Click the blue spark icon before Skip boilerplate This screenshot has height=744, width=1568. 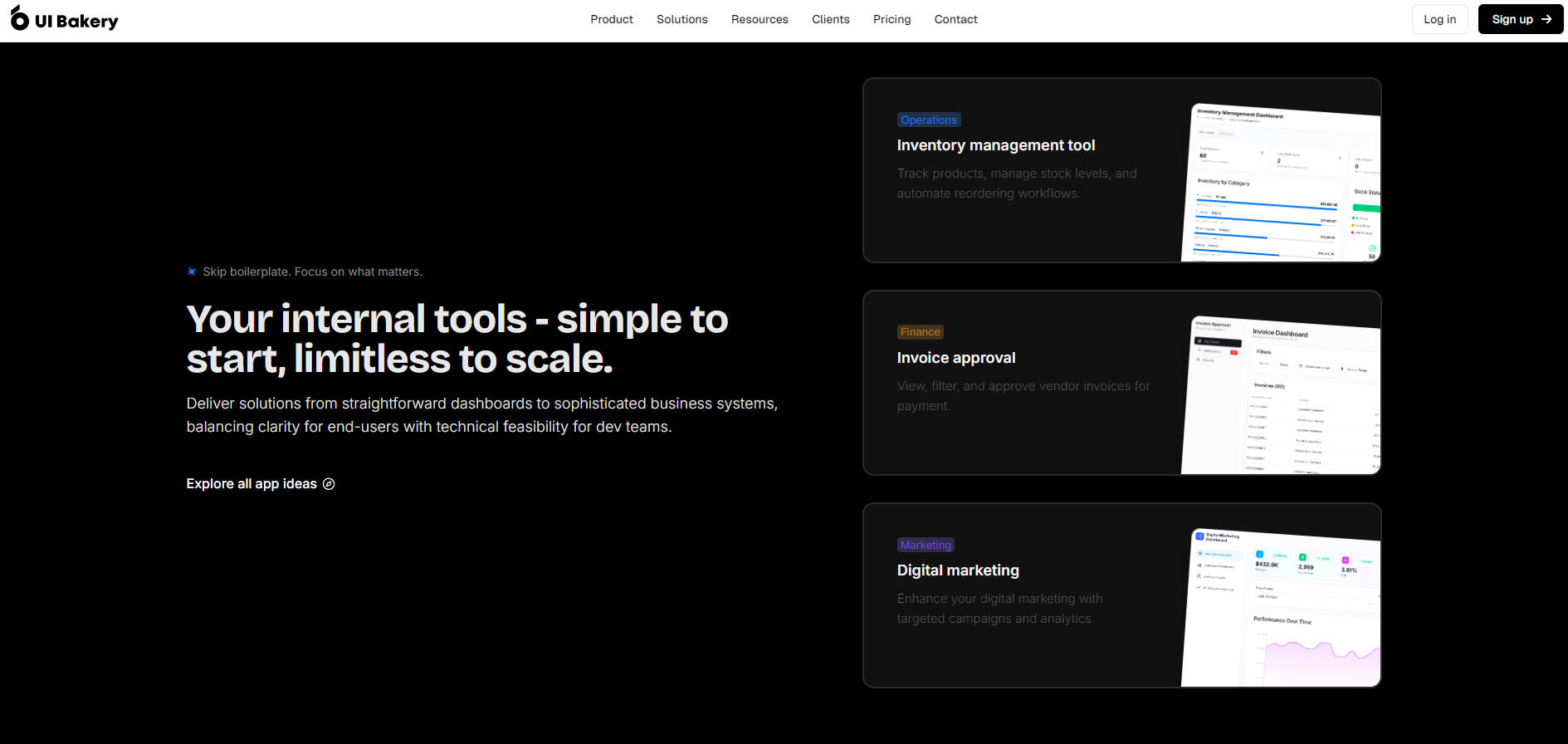[x=192, y=272]
